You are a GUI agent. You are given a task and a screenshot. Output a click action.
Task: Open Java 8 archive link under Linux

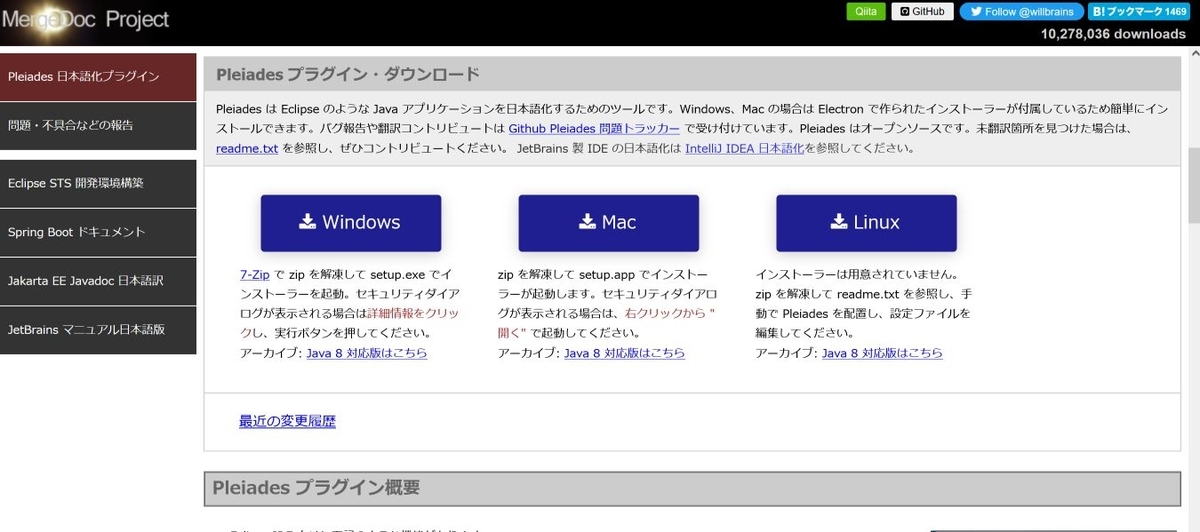(882, 353)
